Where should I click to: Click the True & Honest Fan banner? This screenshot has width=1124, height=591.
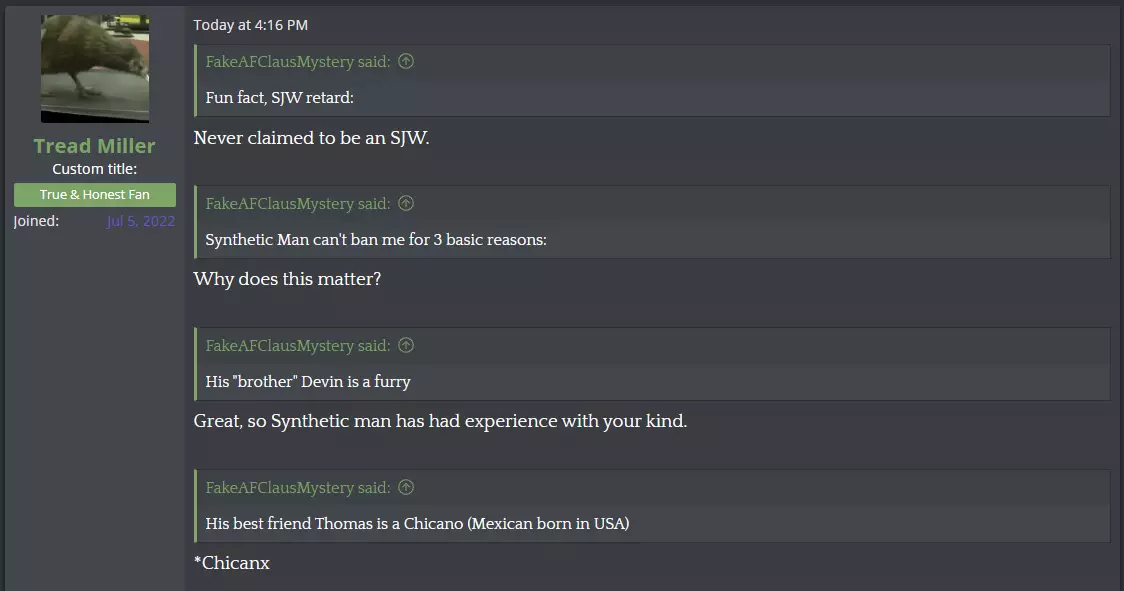point(95,194)
